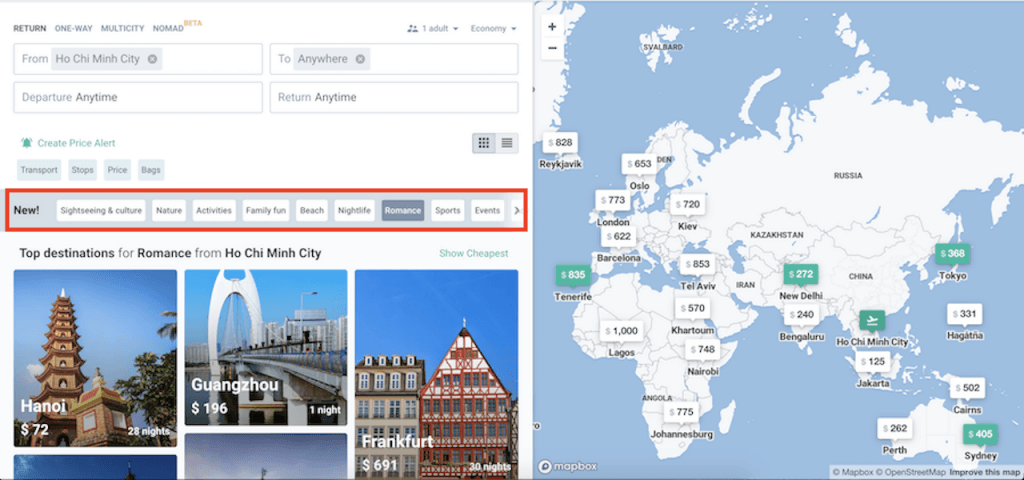Select the ONE-WAY trip type
Image resolution: width=1024 pixels, height=480 pixels.
[x=74, y=29]
